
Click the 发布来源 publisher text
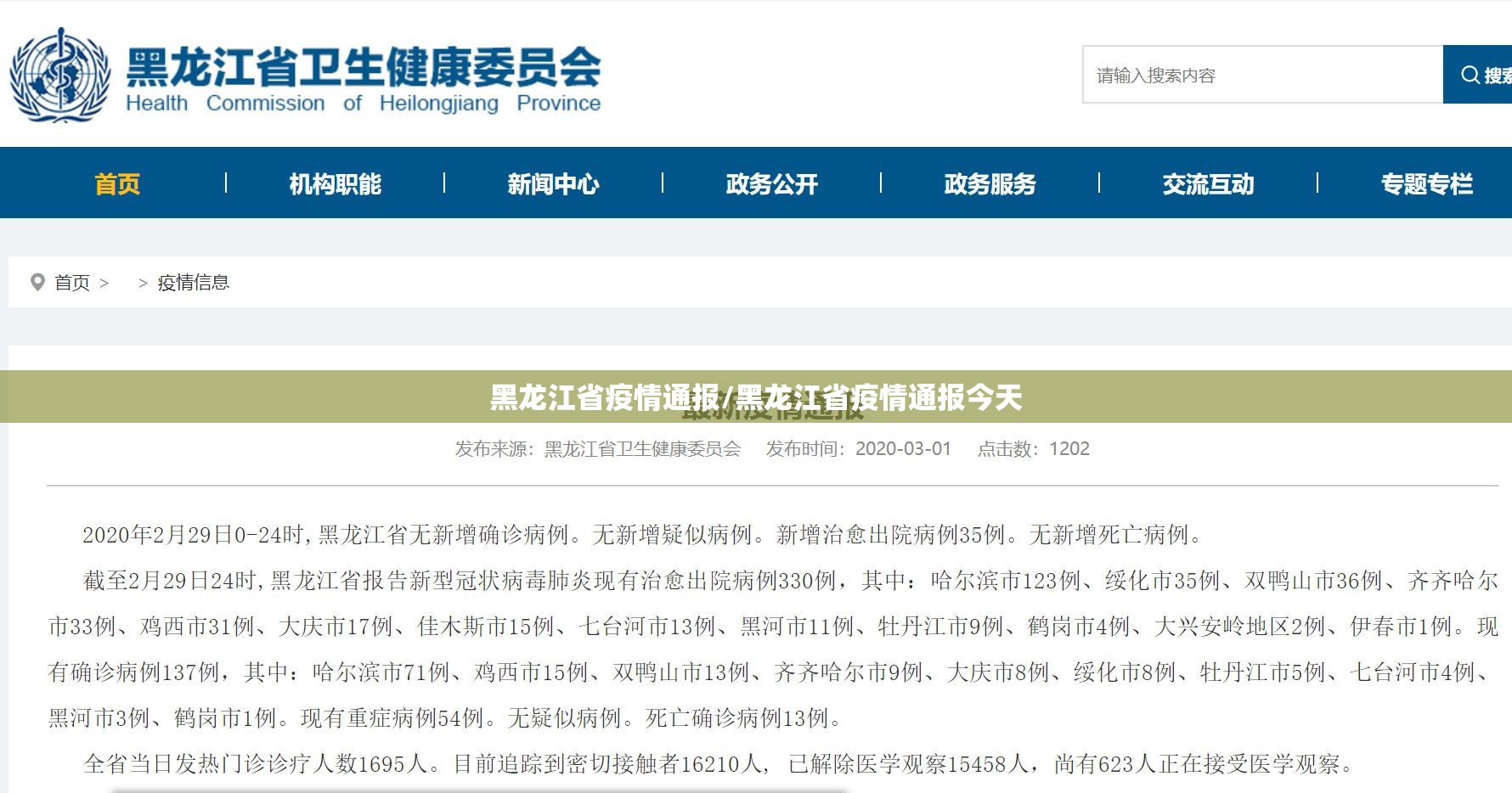tap(597, 448)
